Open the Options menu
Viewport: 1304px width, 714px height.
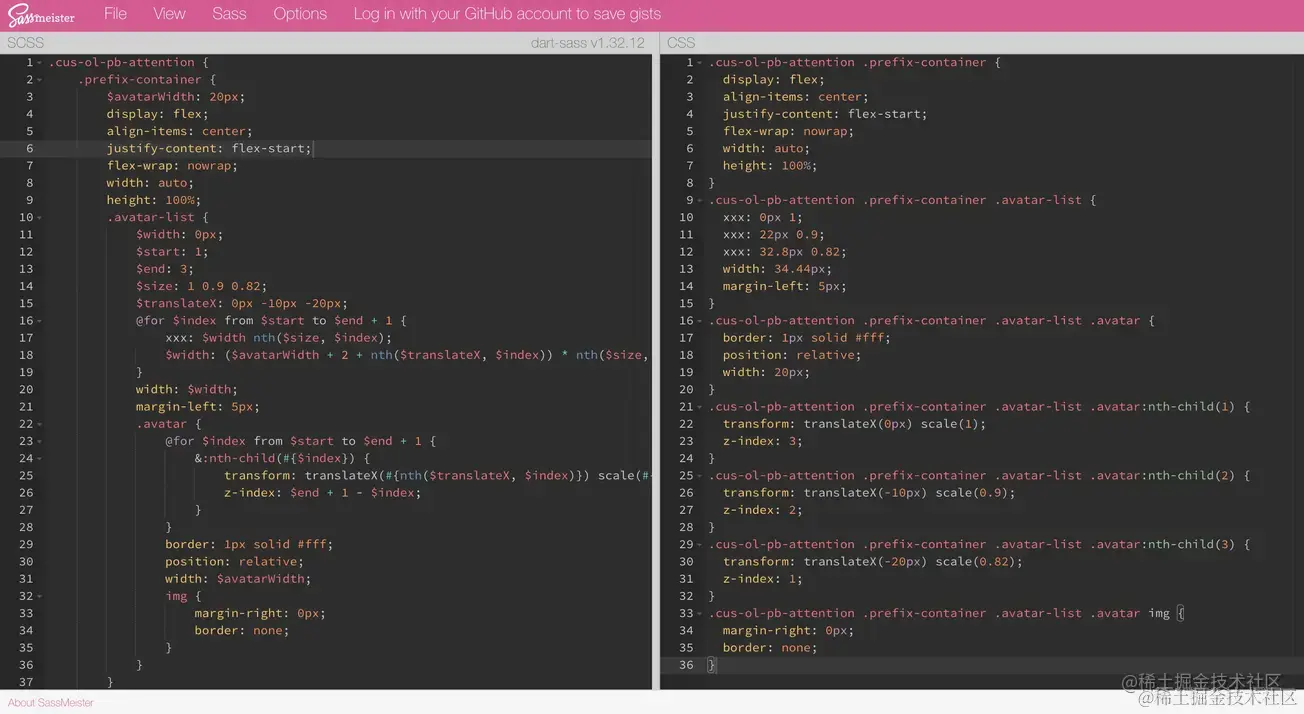(x=300, y=14)
